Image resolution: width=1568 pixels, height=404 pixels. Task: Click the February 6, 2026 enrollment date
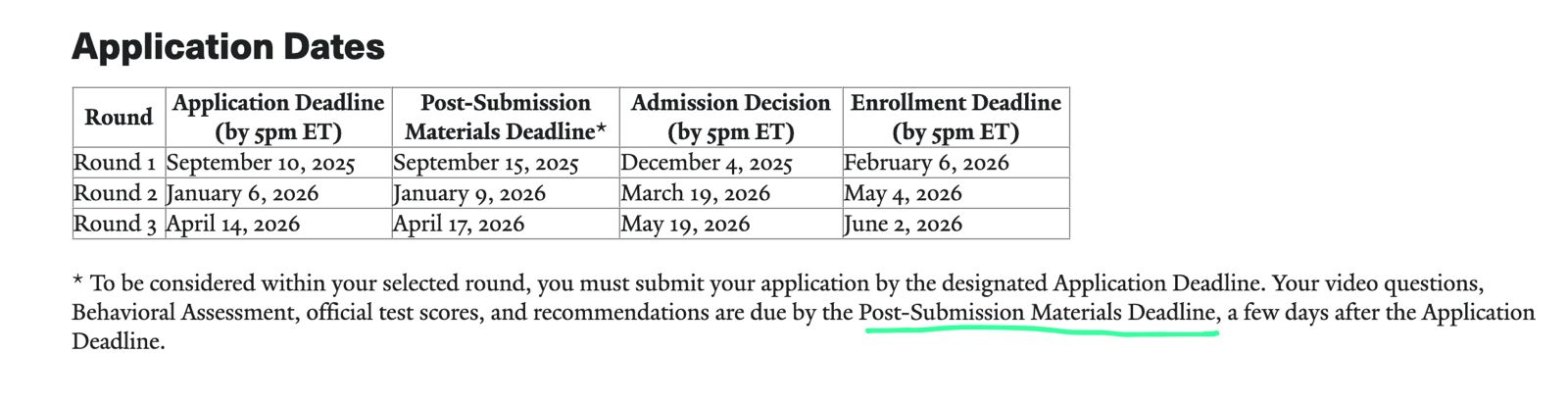(x=926, y=163)
